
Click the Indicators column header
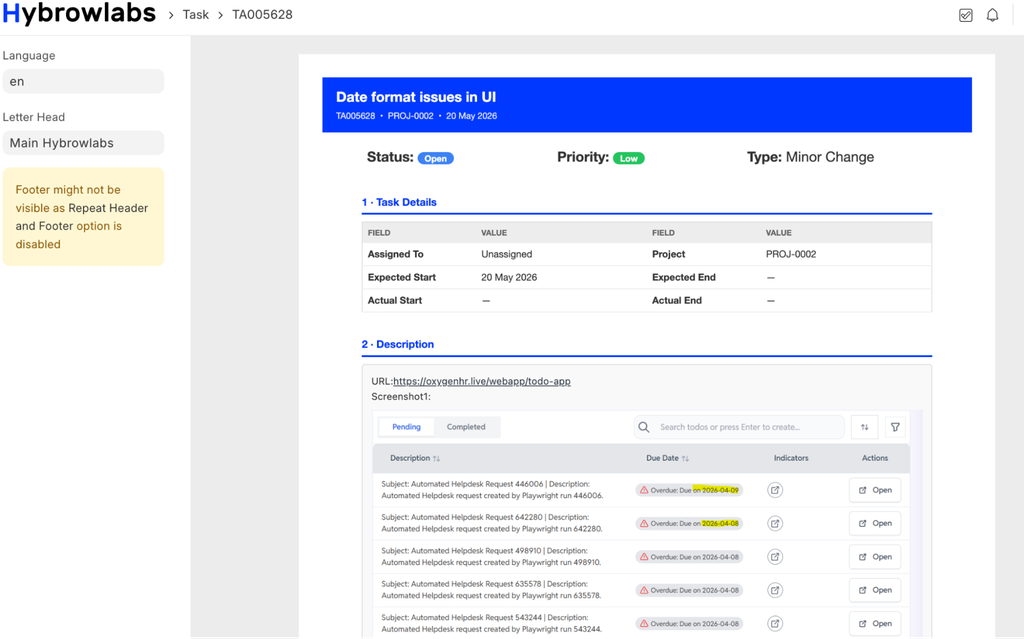[791, 458]
